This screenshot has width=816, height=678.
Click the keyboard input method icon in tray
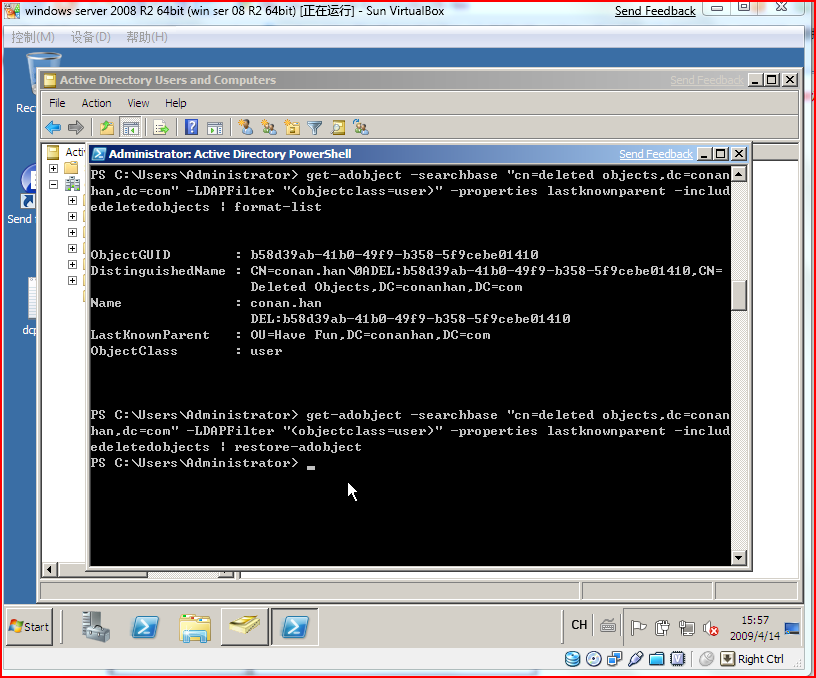coord(607,625)
